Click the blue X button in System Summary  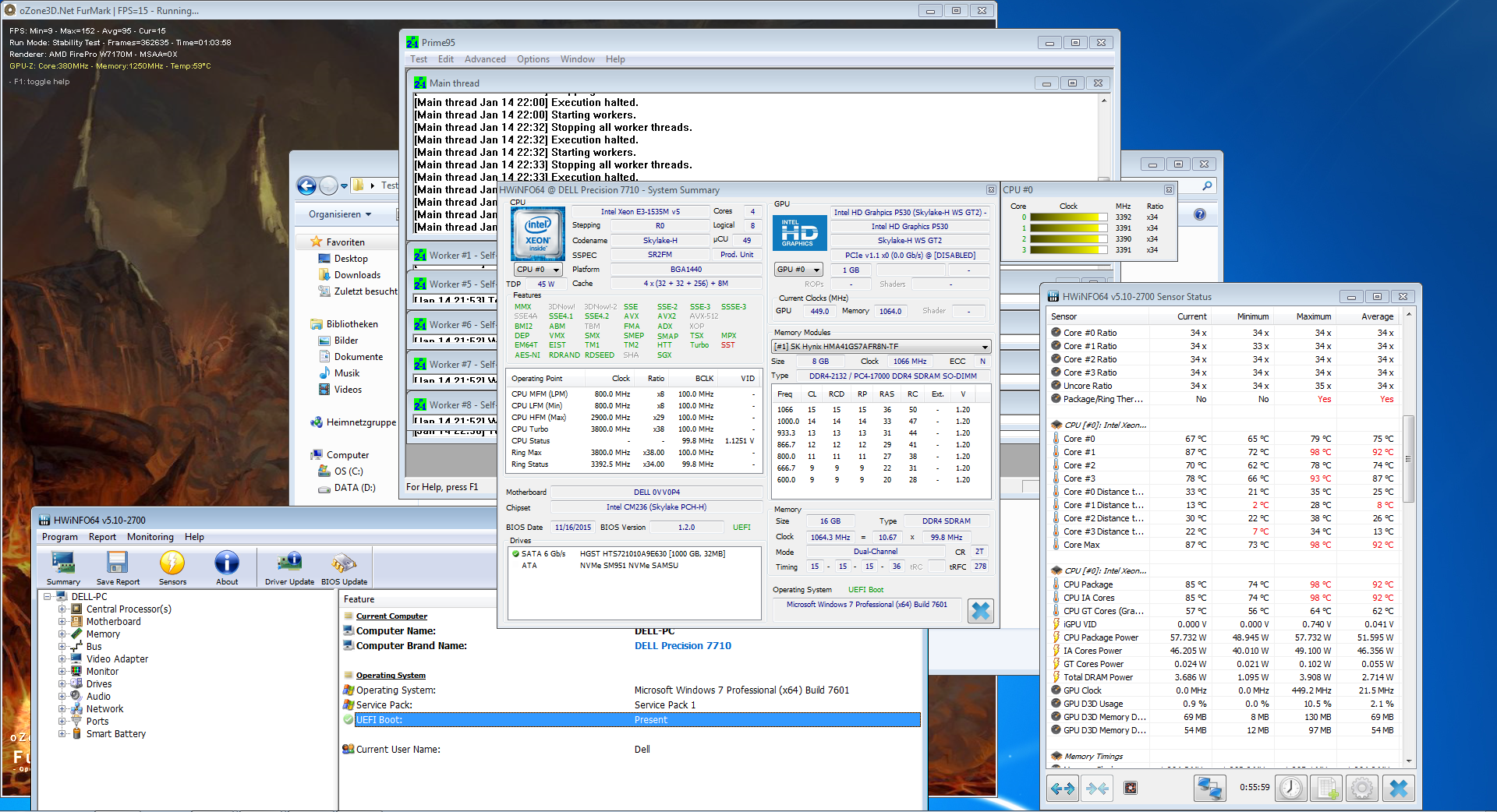pos(981,611)
